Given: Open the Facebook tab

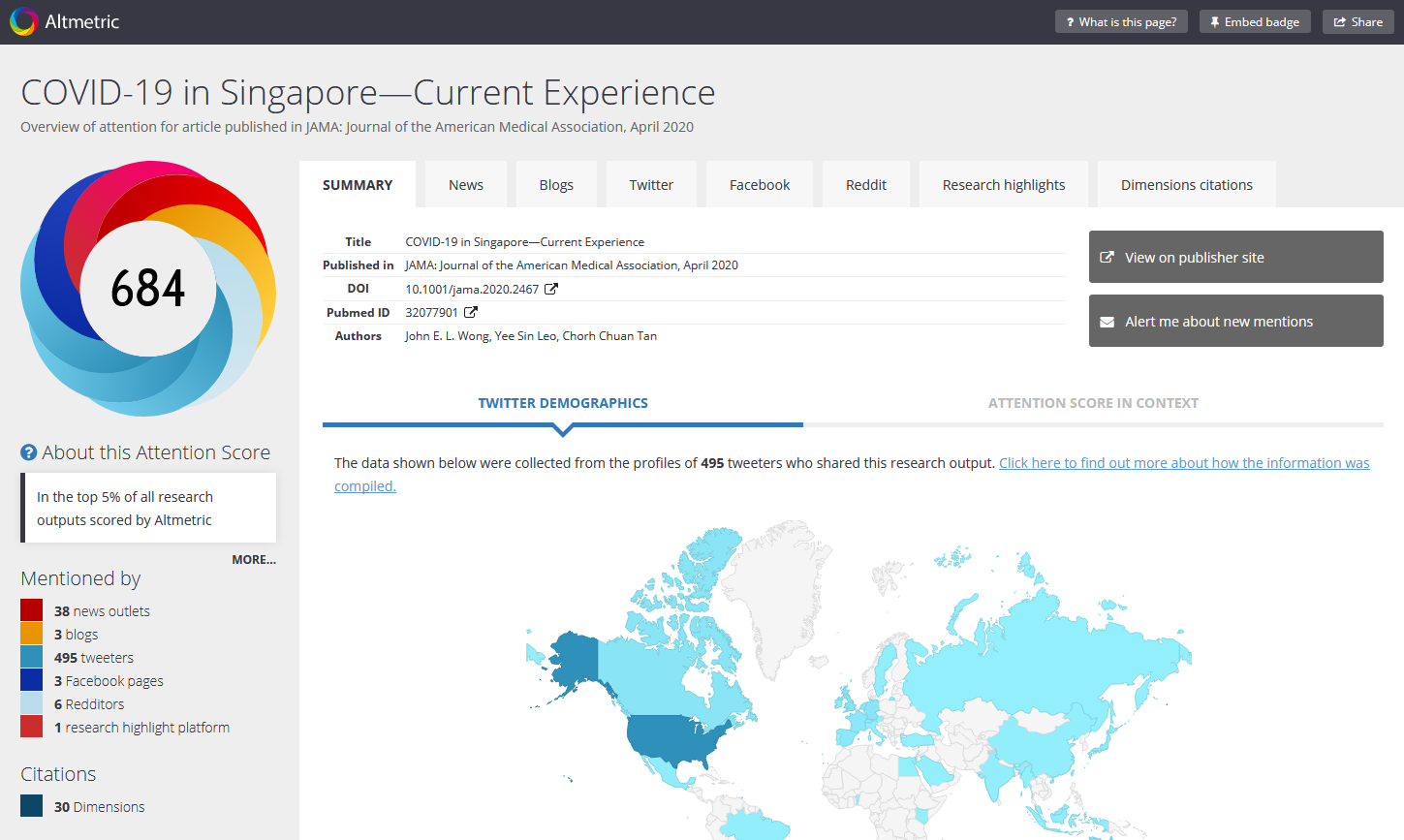Looking at the screenshot, I should coord(760,184).
